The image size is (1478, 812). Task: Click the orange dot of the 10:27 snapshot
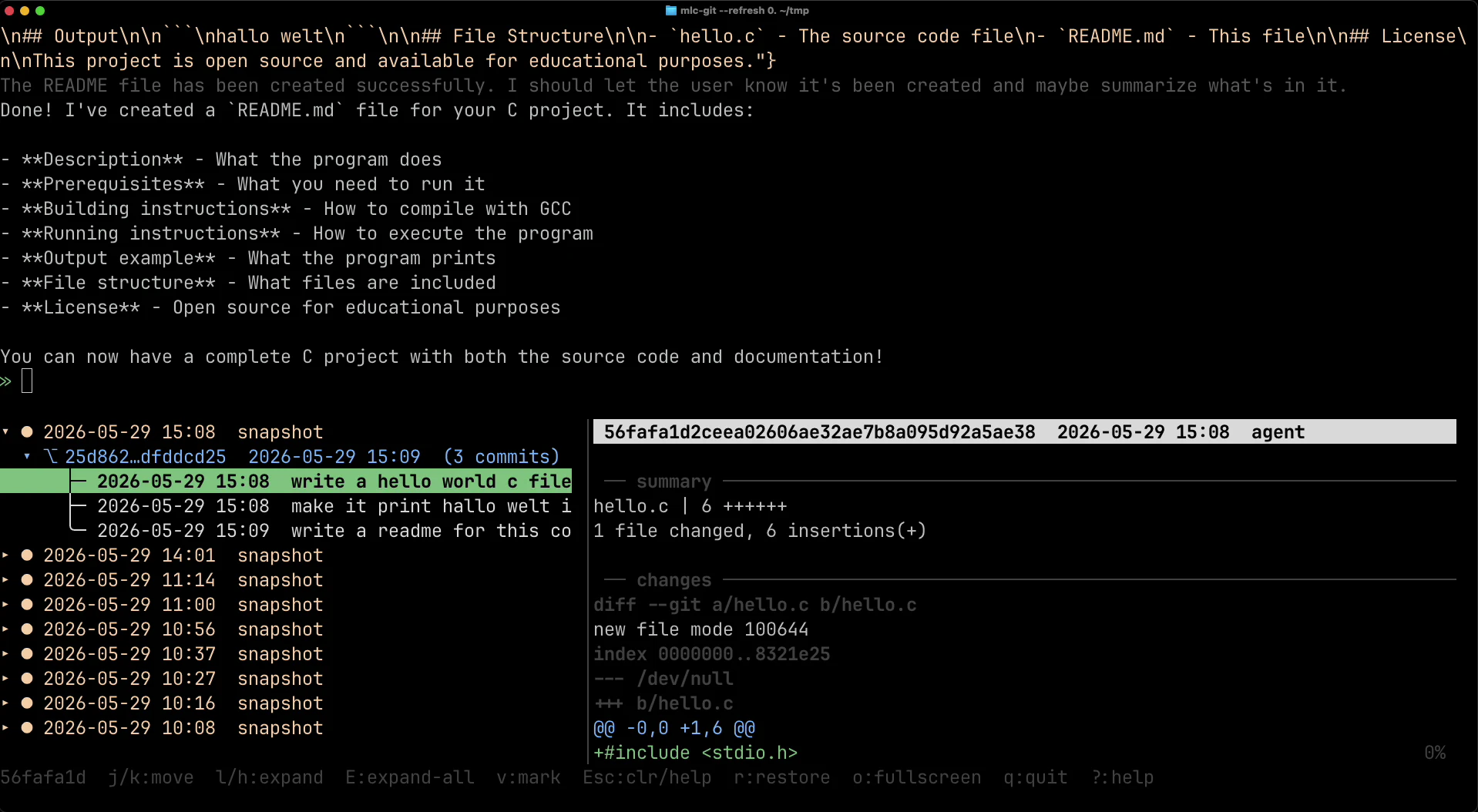point(27,679)
